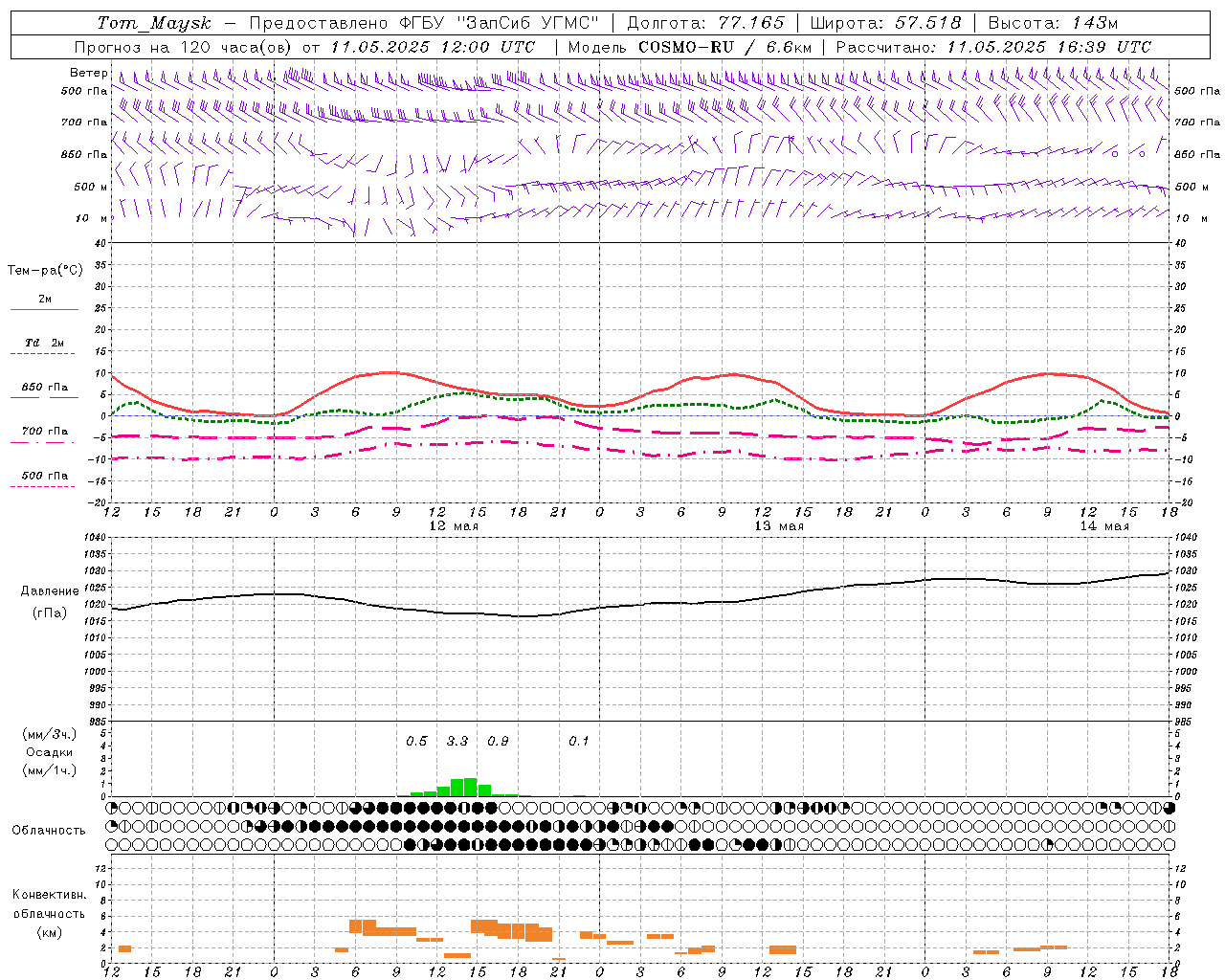Click the 12 мая date label
1225x980 pixels.
click(x=453, y=526)
